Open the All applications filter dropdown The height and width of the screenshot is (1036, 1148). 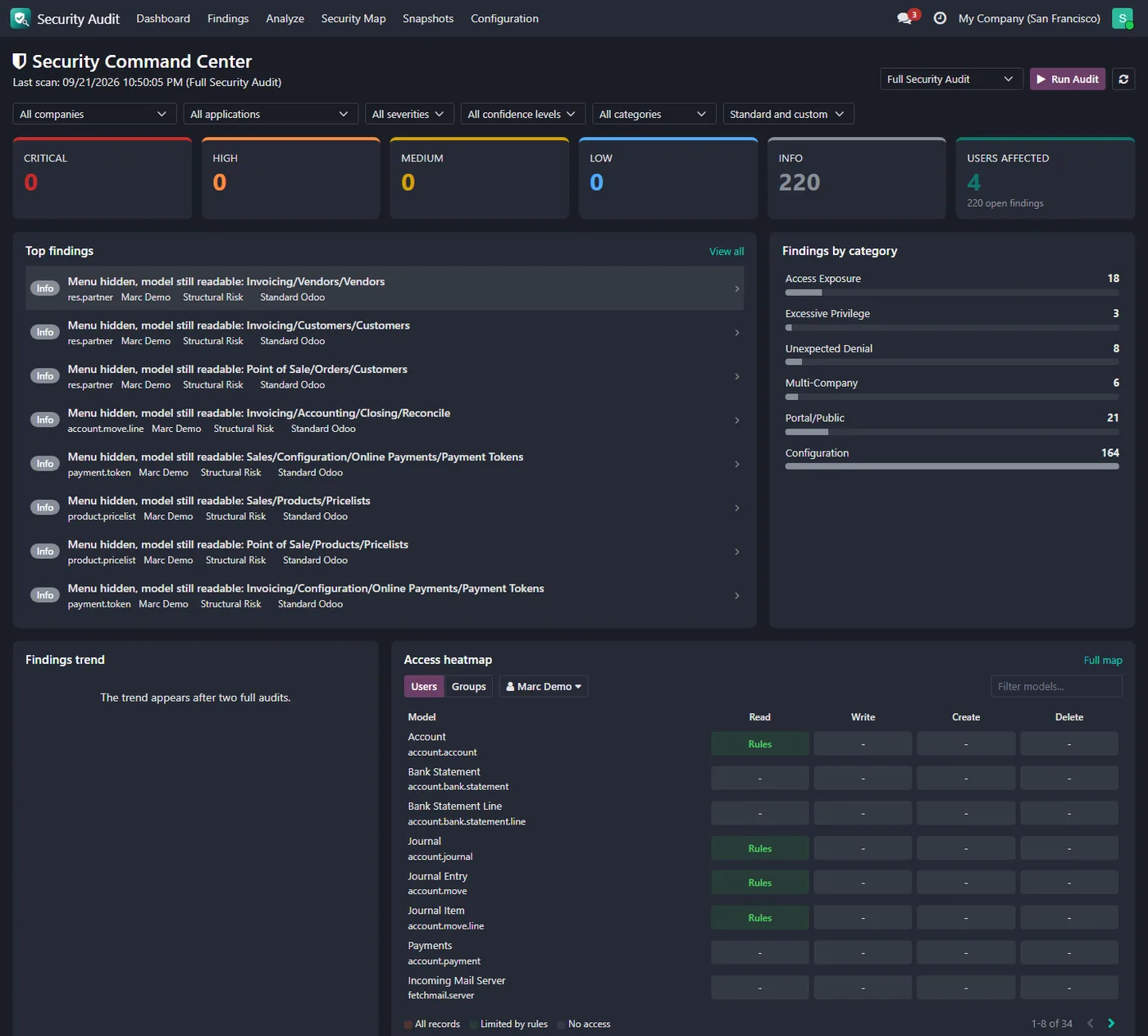coord(271,114)
